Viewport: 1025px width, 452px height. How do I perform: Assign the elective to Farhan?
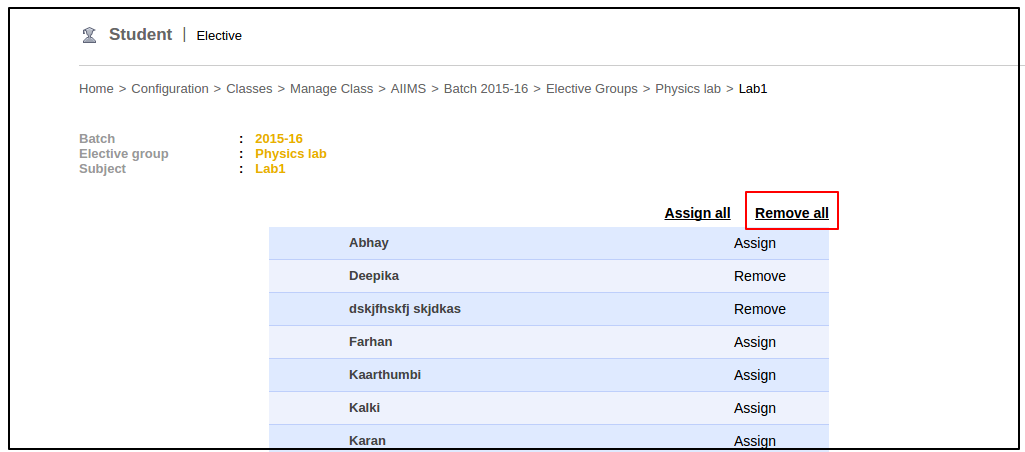click(x=754, y=342)
